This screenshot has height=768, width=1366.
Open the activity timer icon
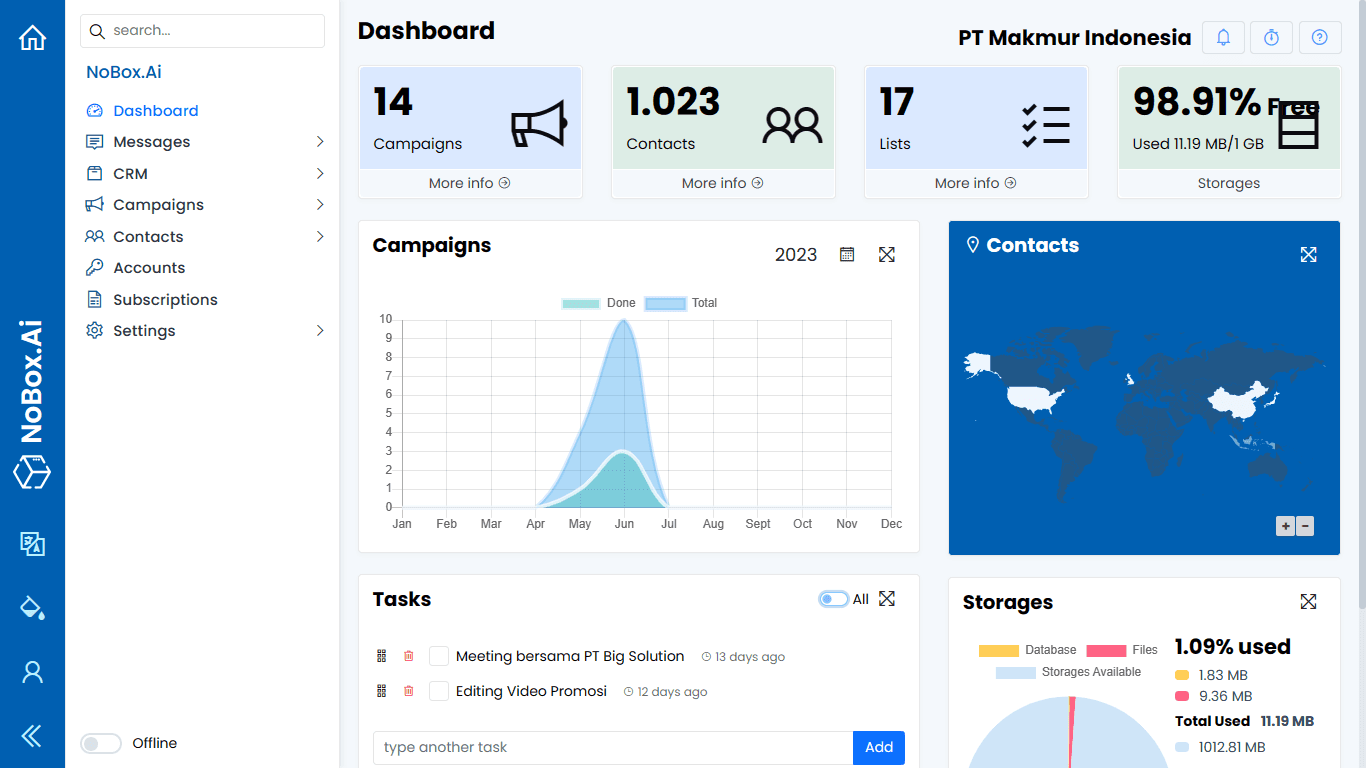pos(1271,37)
